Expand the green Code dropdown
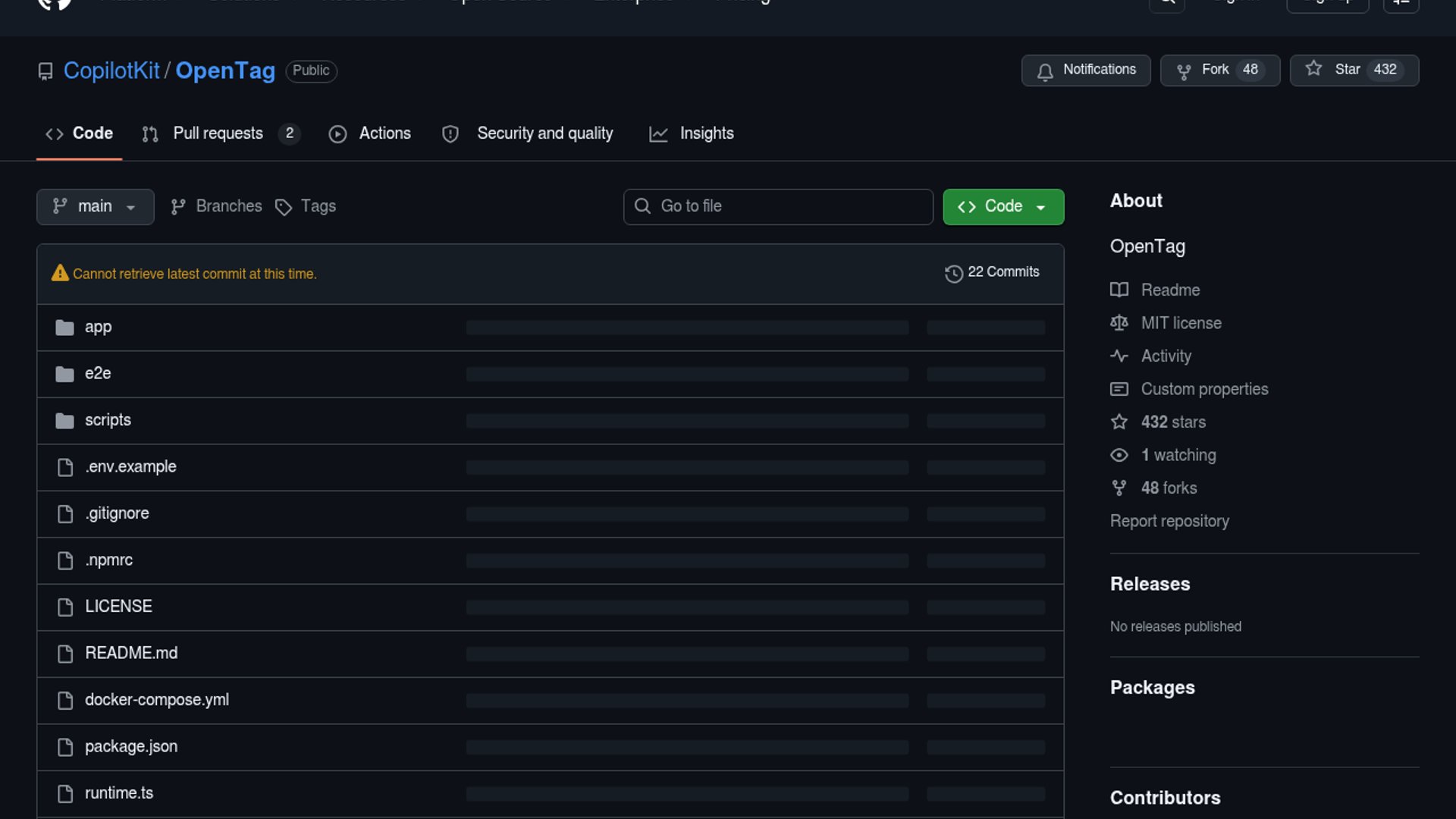The image size is (1456, 819). pyautogui.click(x=1003, y=206)
